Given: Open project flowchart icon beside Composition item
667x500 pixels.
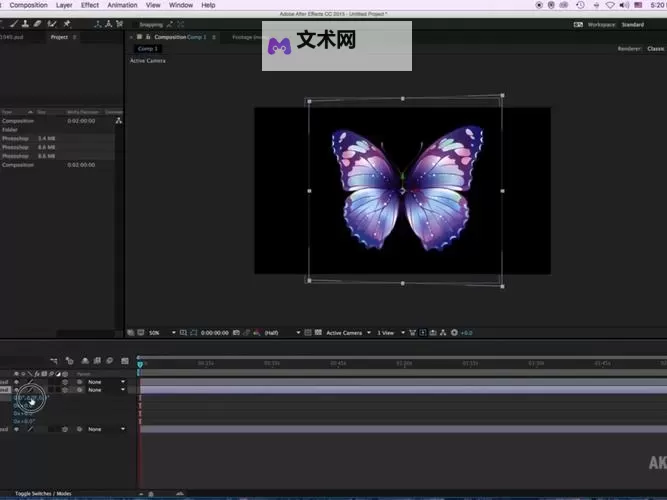Looking at the screenshot, I should pos(119,121).
